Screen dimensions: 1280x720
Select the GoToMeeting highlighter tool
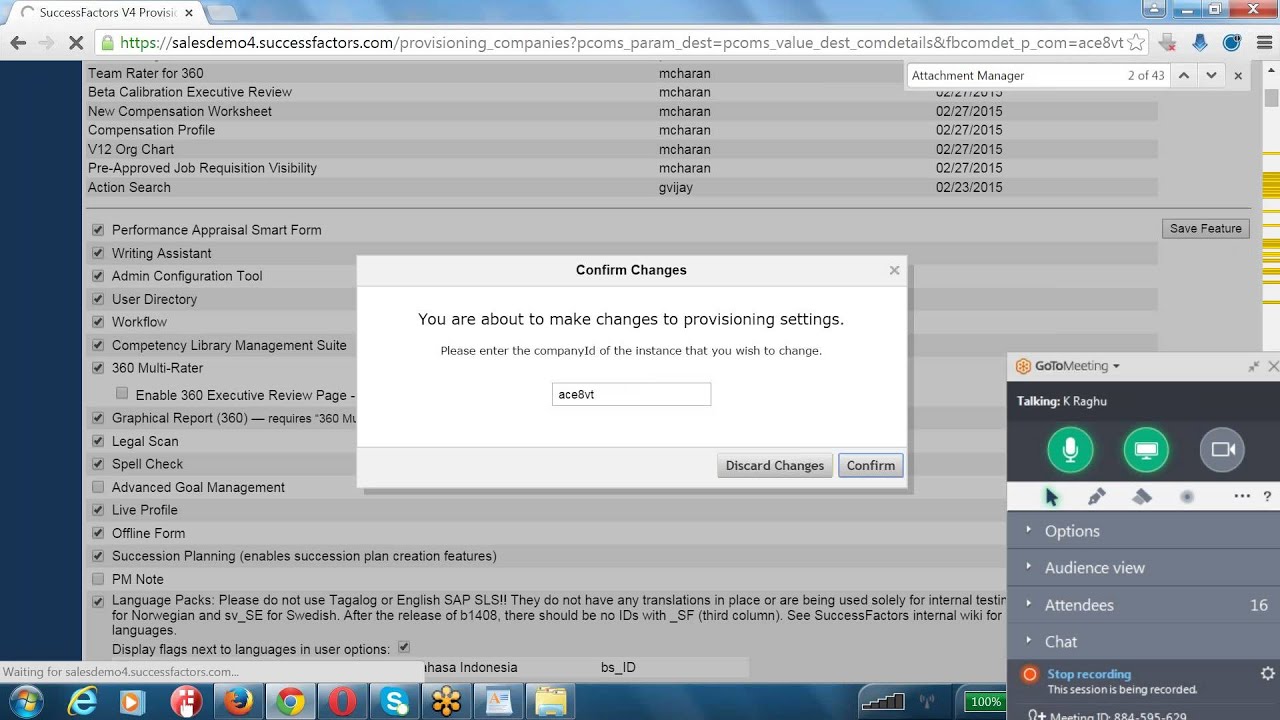point(1142,497)
